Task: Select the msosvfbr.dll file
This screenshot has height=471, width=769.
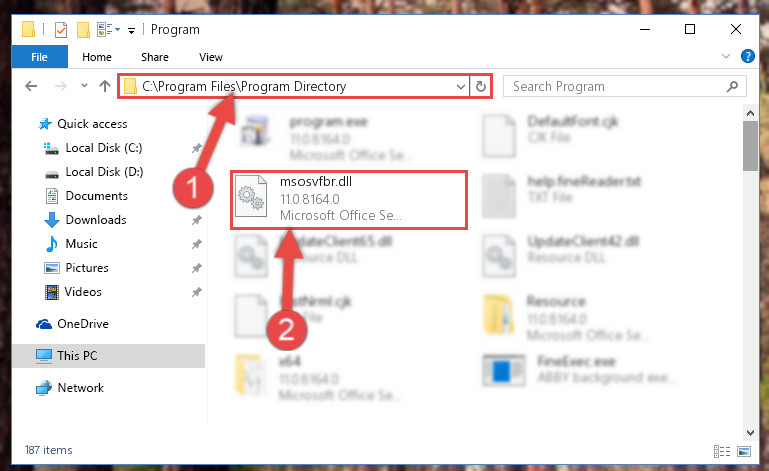Action: tap(349, 200)
